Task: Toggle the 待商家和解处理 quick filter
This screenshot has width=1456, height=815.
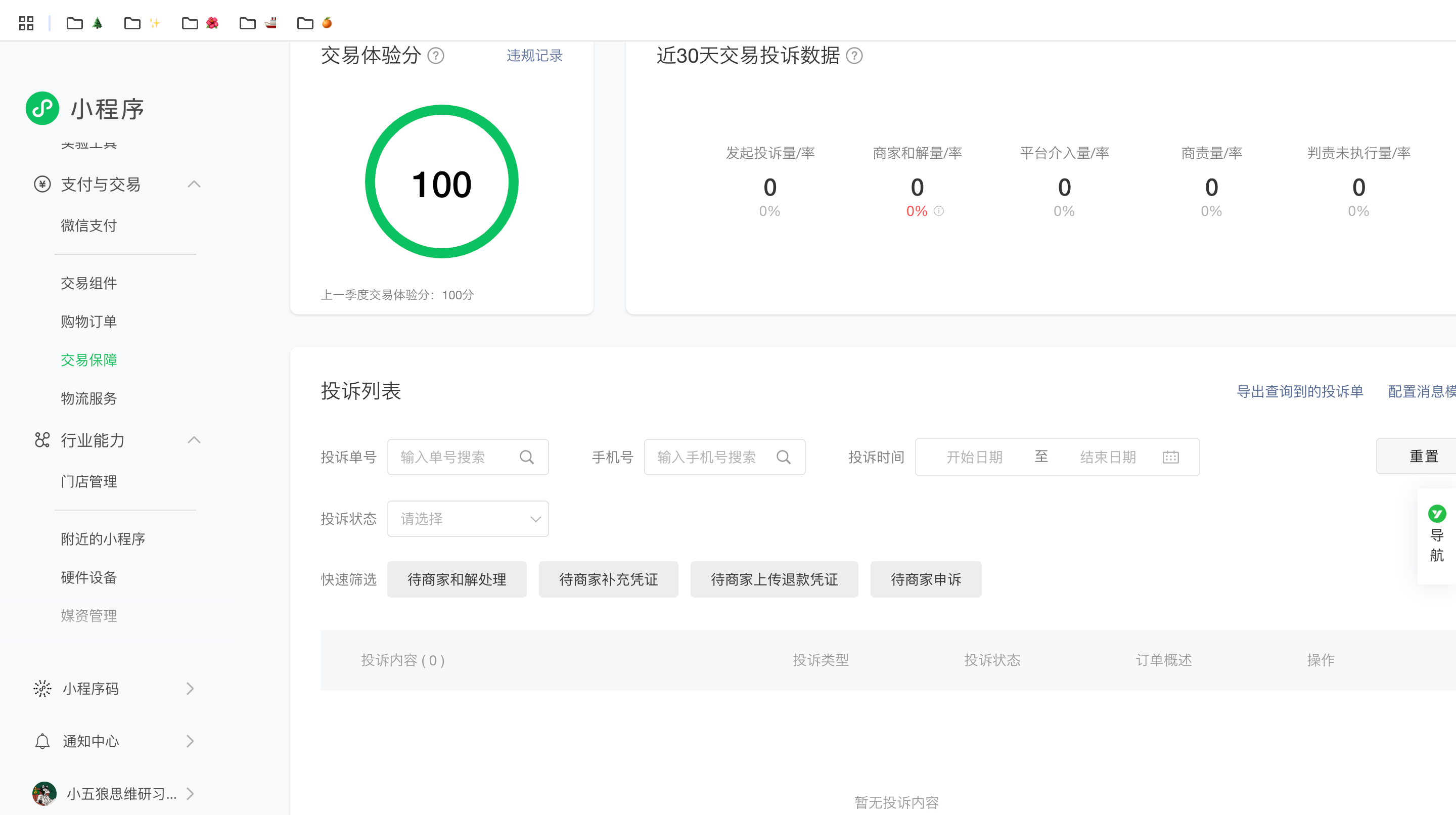Action: (x=457, y=579)
